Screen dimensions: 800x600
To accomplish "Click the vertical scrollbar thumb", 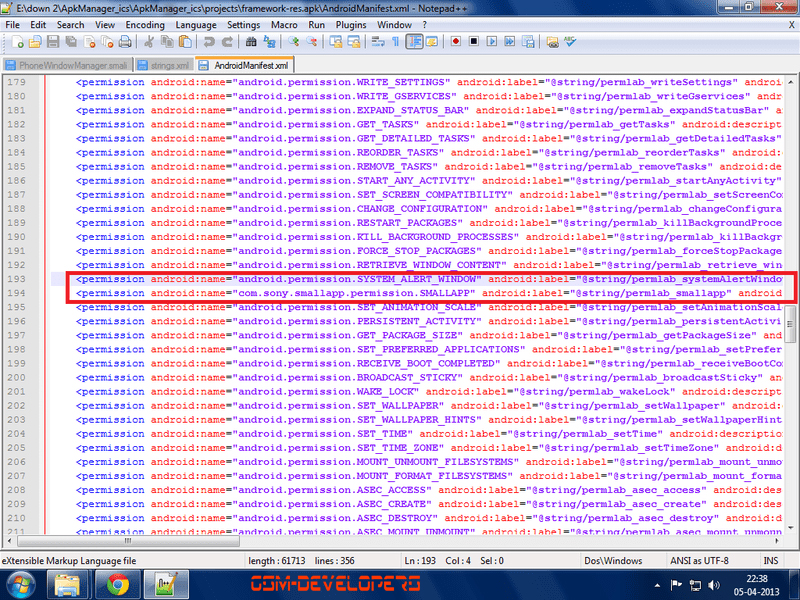I will [x=790, y=324].
